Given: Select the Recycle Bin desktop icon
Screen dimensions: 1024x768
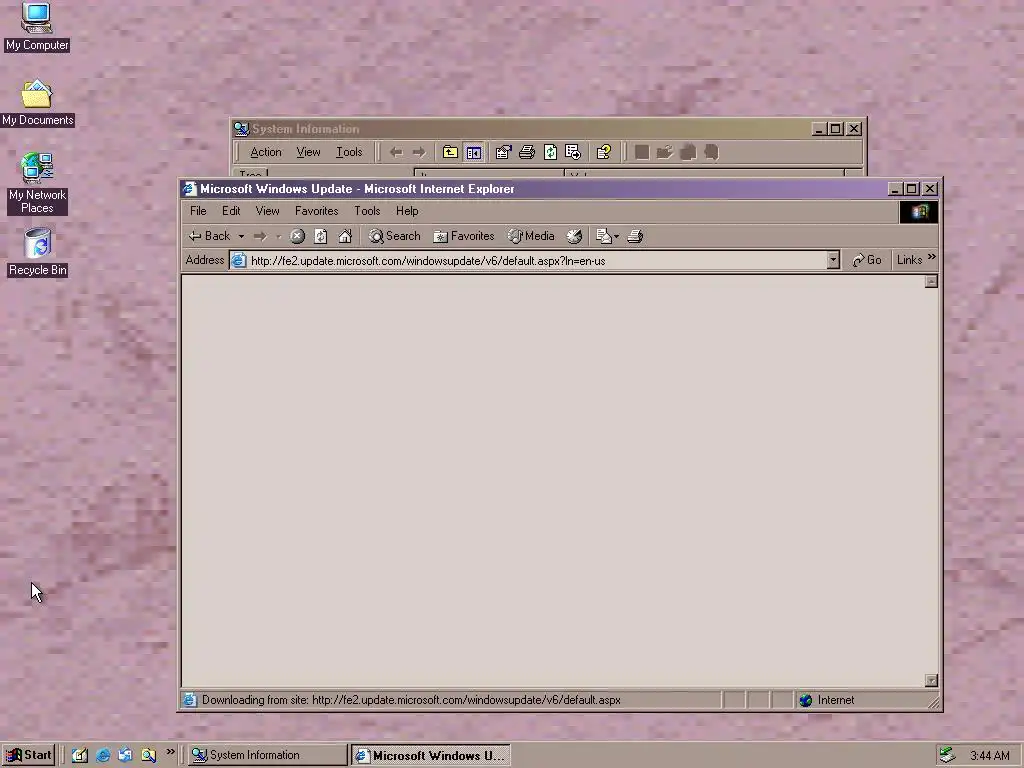Looking at the screenshot, I should click(x=37, y=252).
